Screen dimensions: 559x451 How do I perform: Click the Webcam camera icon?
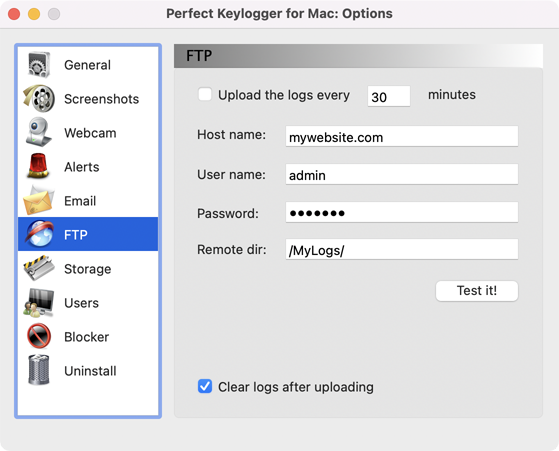click(39, 132)
